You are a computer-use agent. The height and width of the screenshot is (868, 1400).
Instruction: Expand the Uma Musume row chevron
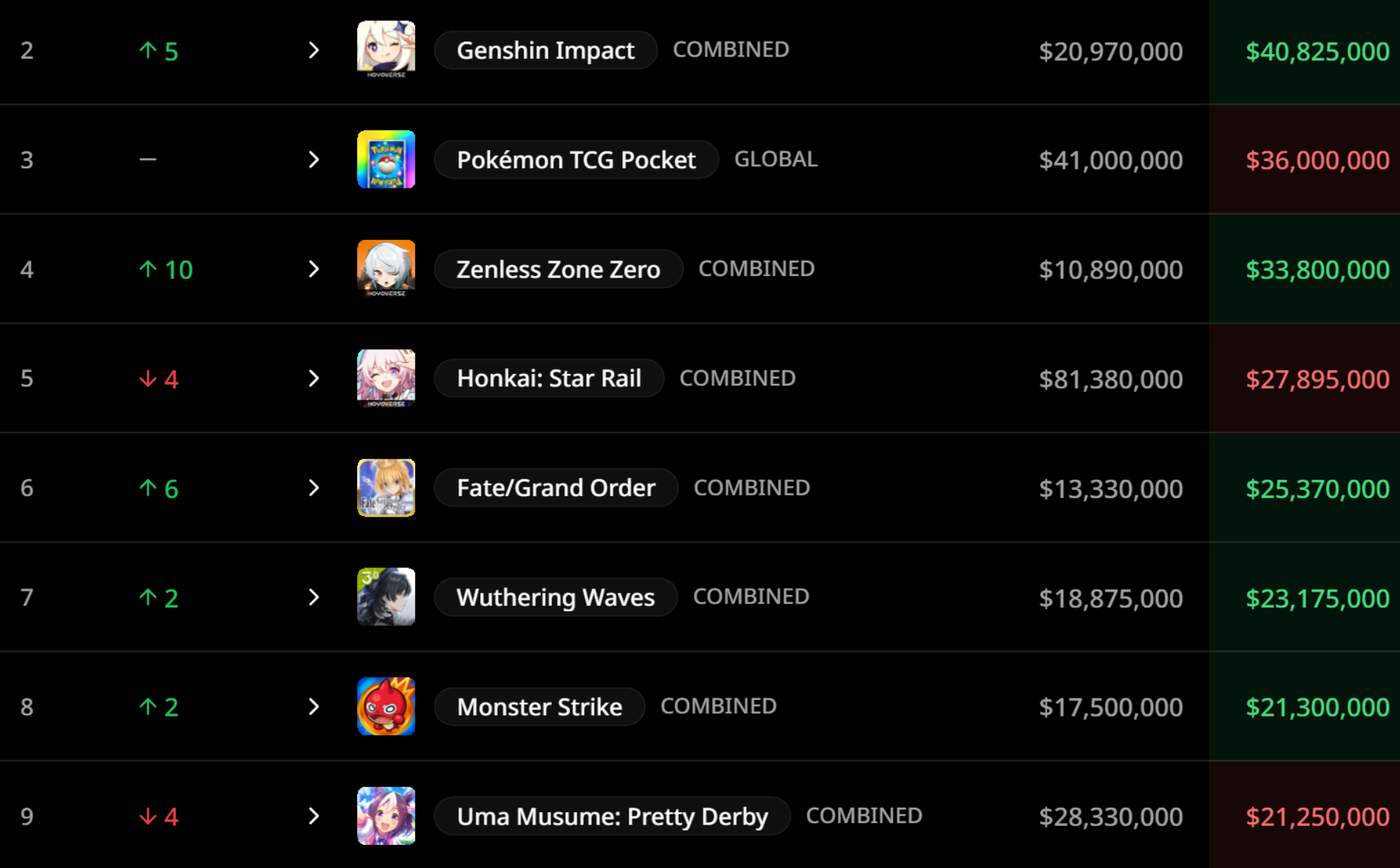tap(314, 816)
